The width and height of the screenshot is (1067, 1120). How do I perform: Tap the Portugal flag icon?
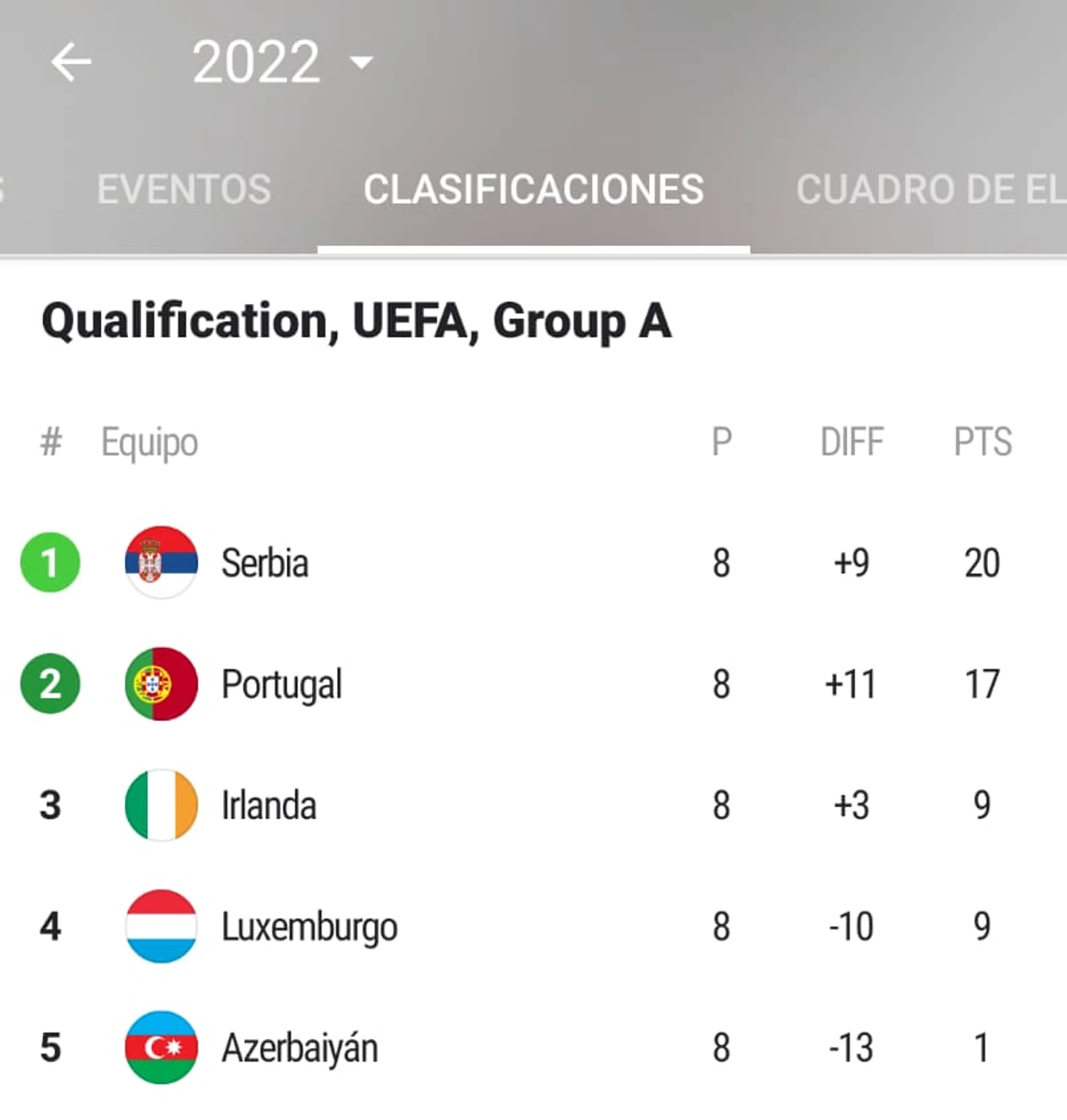161,684
